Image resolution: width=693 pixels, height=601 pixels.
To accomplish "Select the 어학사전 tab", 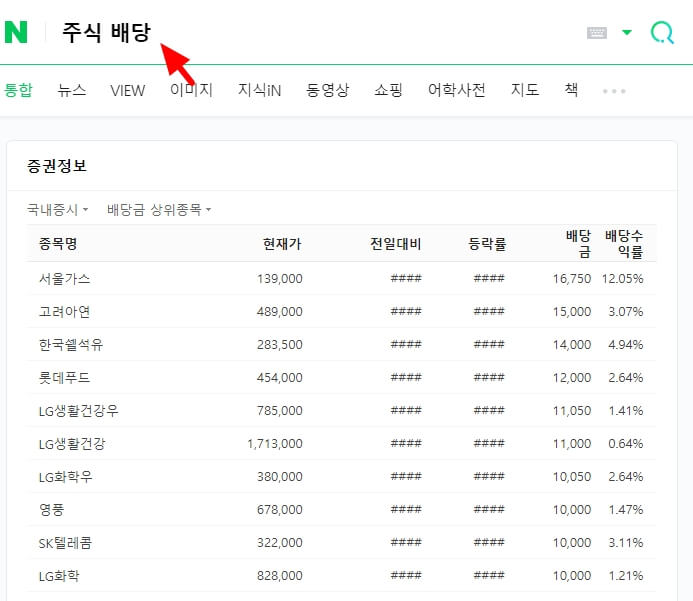I will [457, 90].
